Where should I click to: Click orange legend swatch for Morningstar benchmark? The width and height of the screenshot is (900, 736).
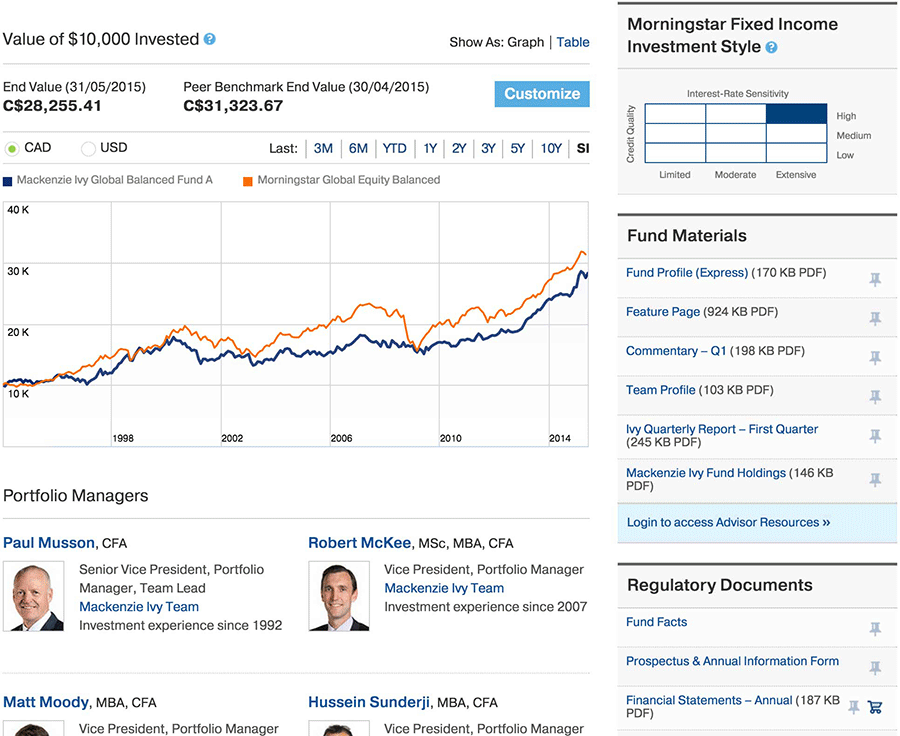click(x=248, y=181)
